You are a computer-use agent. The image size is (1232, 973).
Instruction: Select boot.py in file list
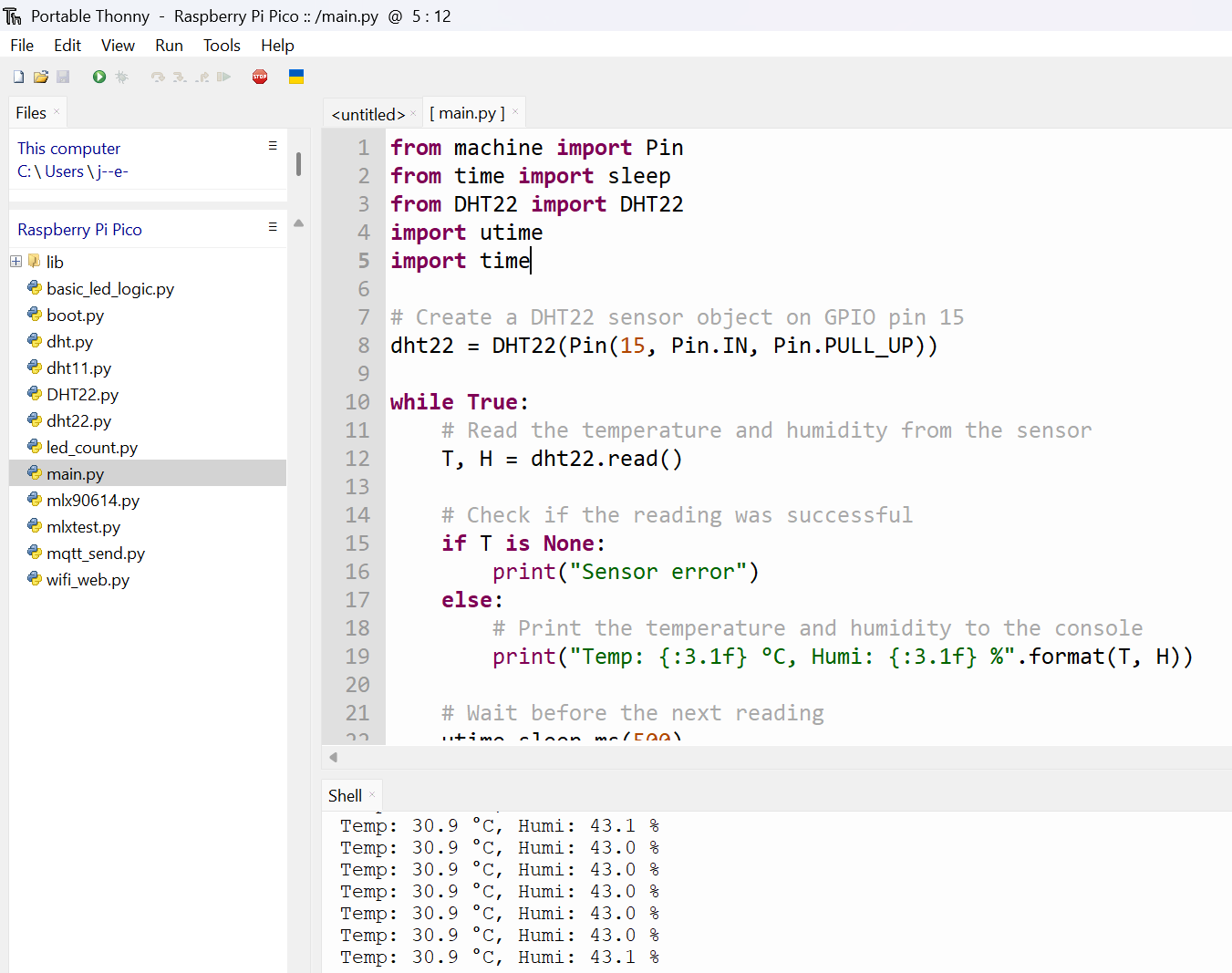point(75,316)
